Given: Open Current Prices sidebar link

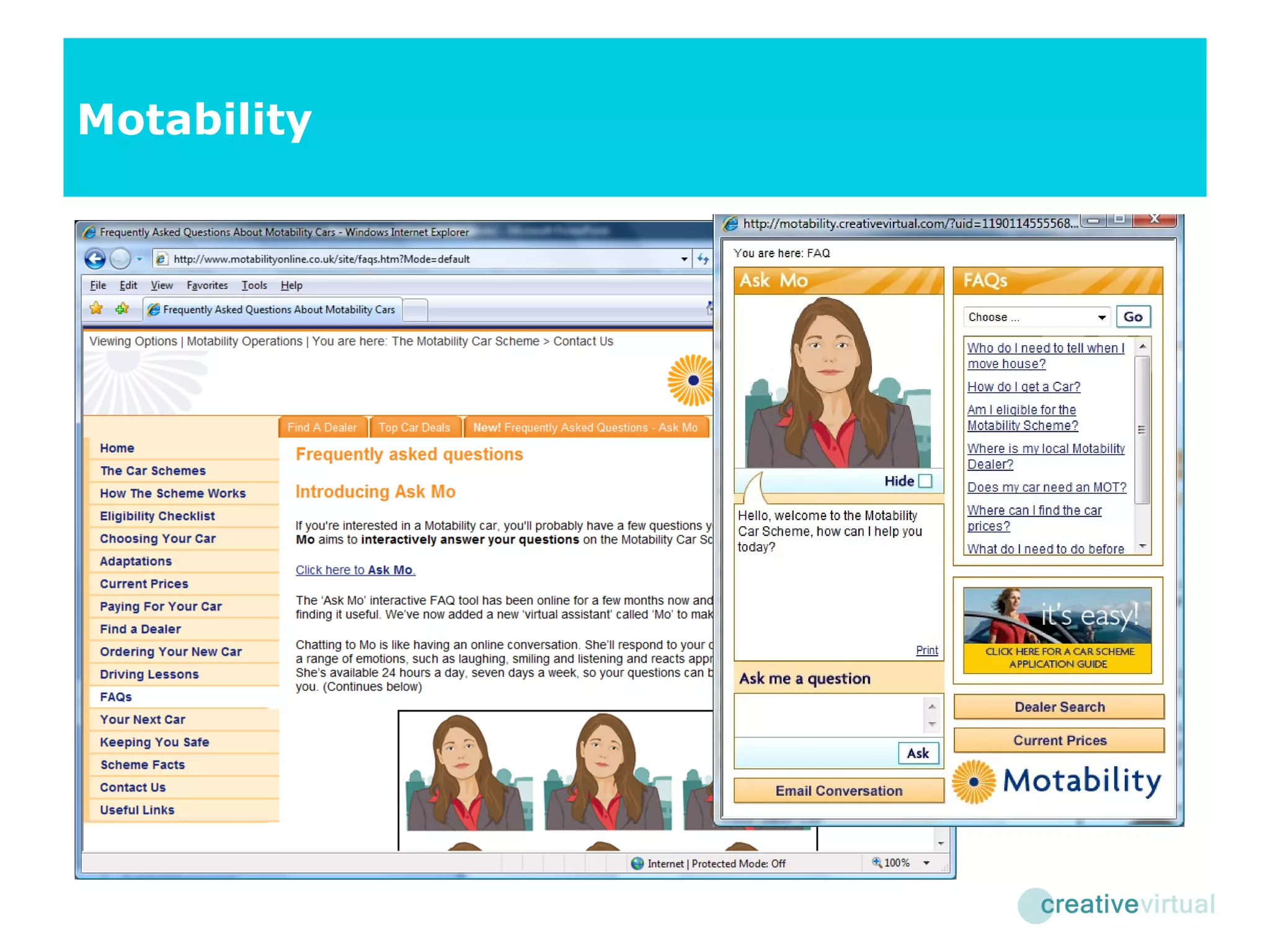Looking at the screenshot, I should click(144, 584).
